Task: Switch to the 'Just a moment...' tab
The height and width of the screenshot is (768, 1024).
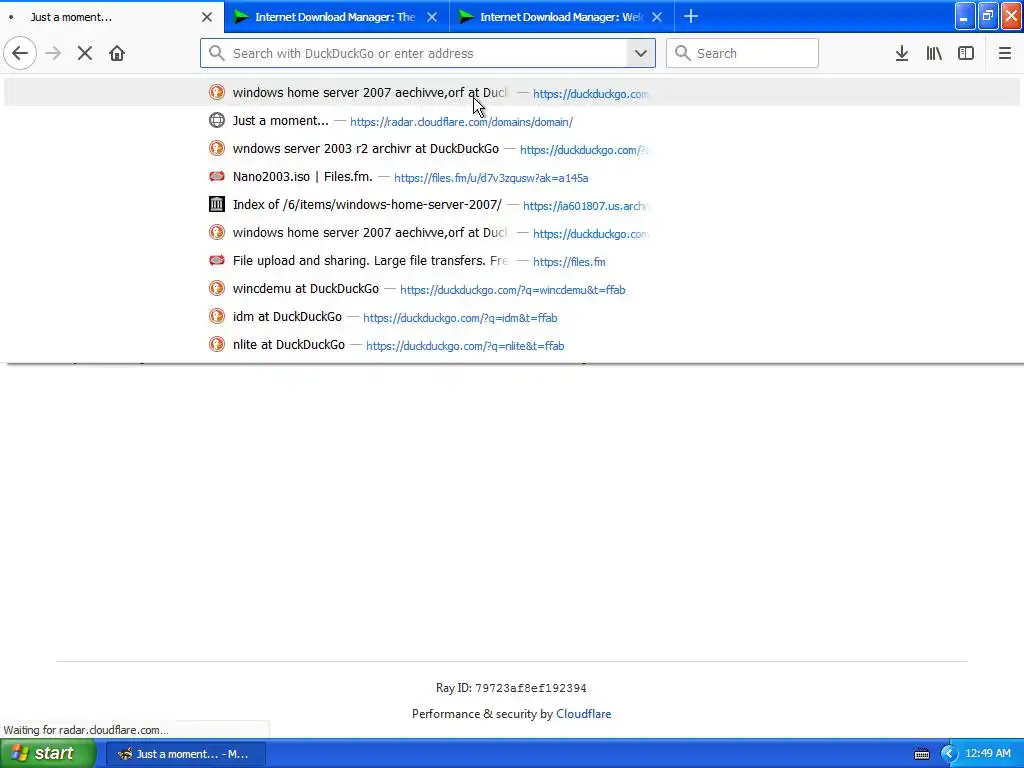Action: (x=111, y=17)
